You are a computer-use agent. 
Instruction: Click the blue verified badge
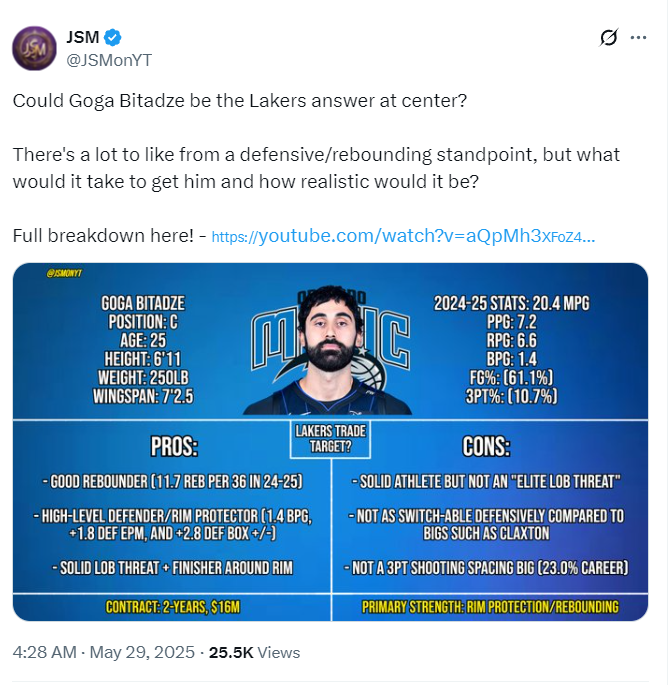113,38
